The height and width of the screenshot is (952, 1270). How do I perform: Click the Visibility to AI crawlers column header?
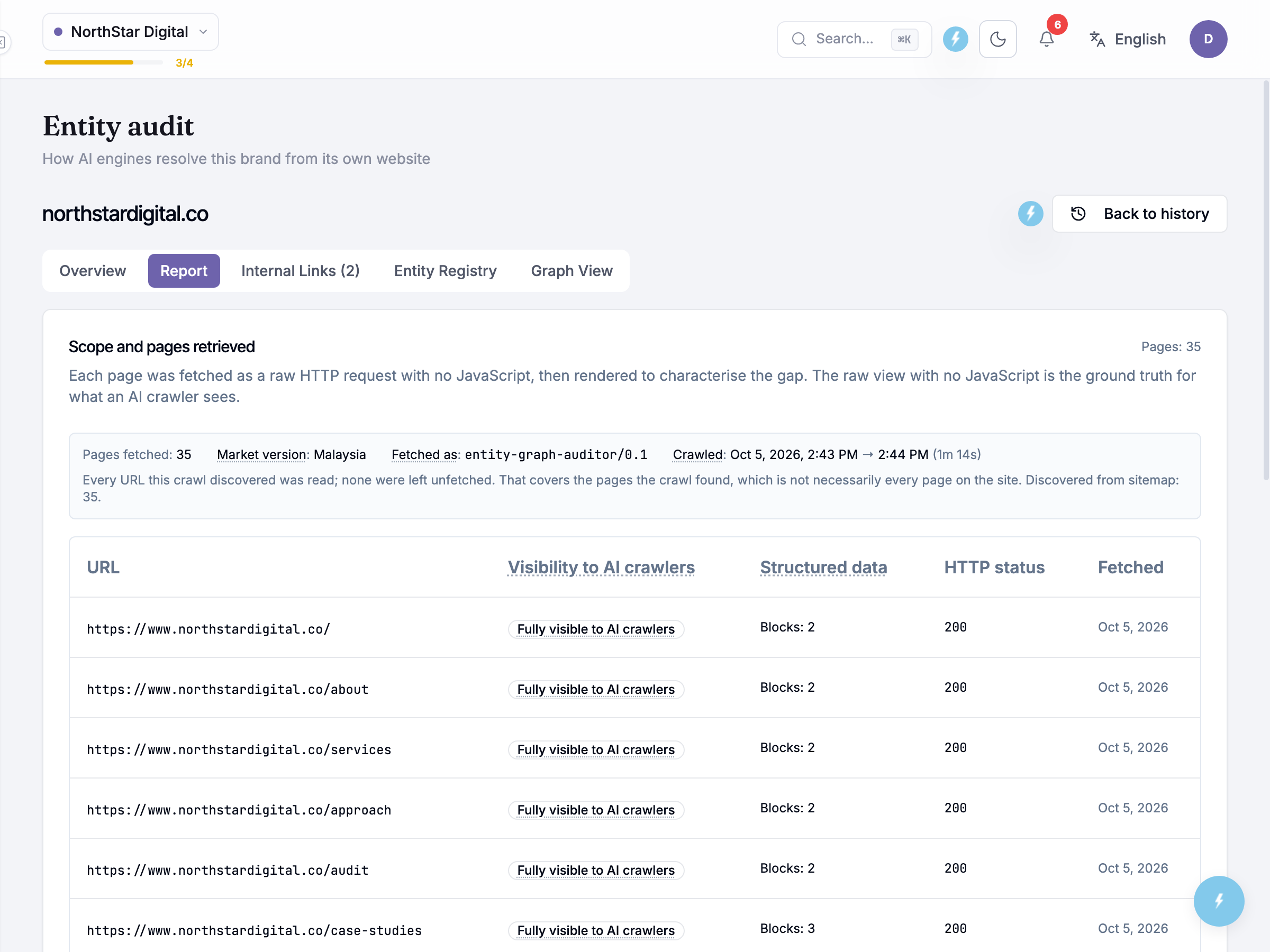[601, 567]
